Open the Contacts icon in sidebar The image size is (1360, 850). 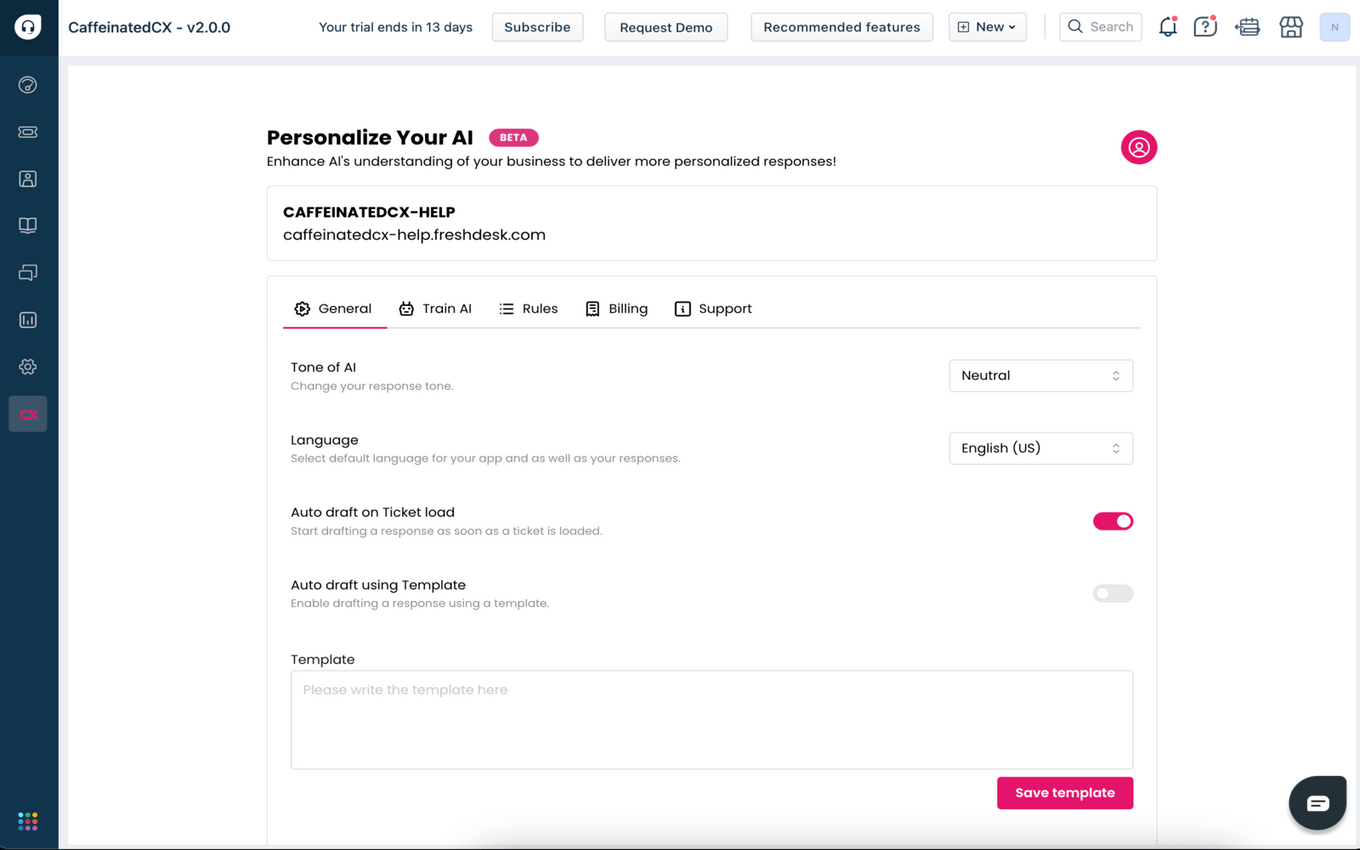[x=28, y=179]
